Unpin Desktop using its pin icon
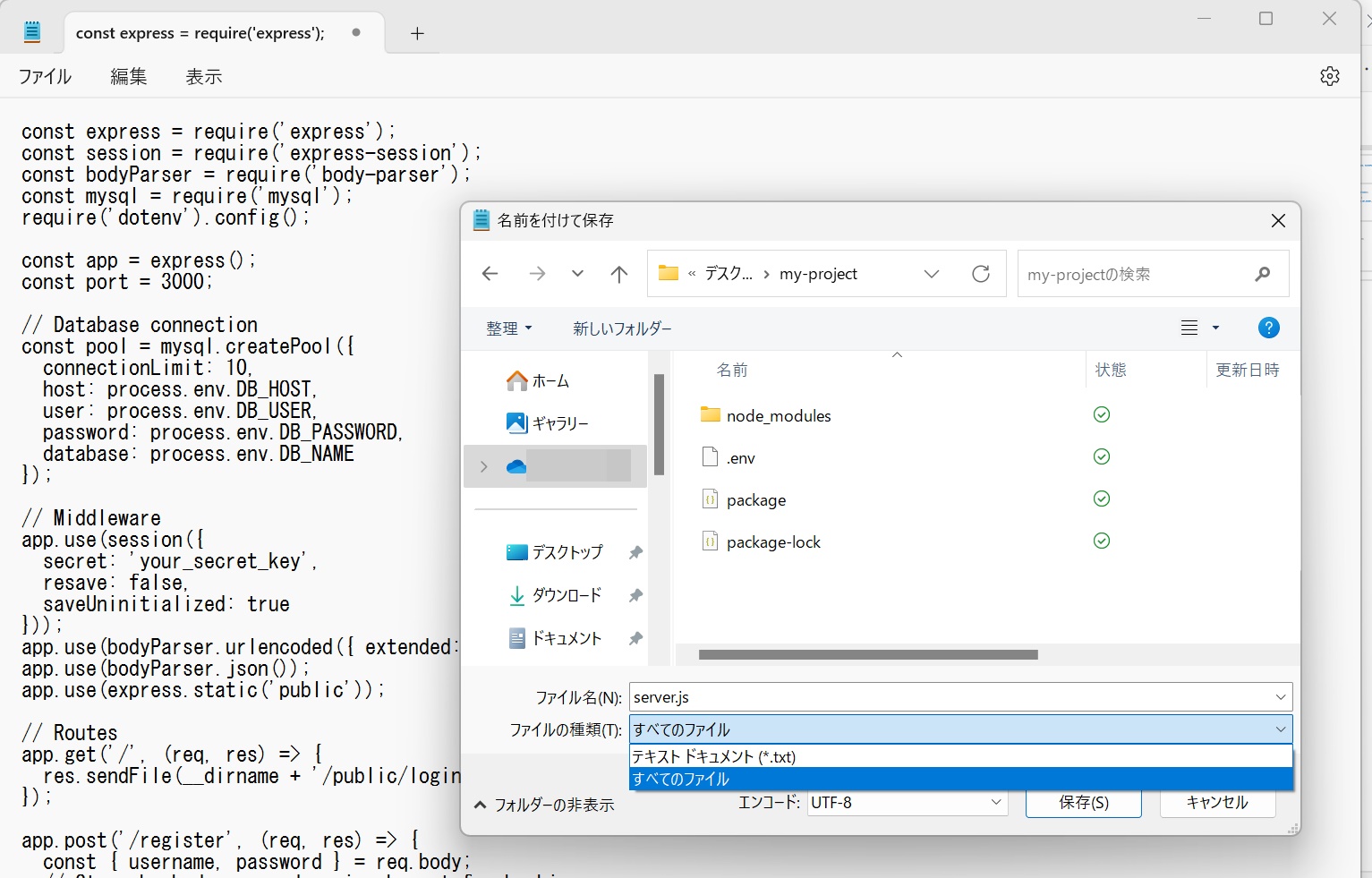Viewport: 1372px width, 878px height. pyautogui.click(x=635, y=553)
